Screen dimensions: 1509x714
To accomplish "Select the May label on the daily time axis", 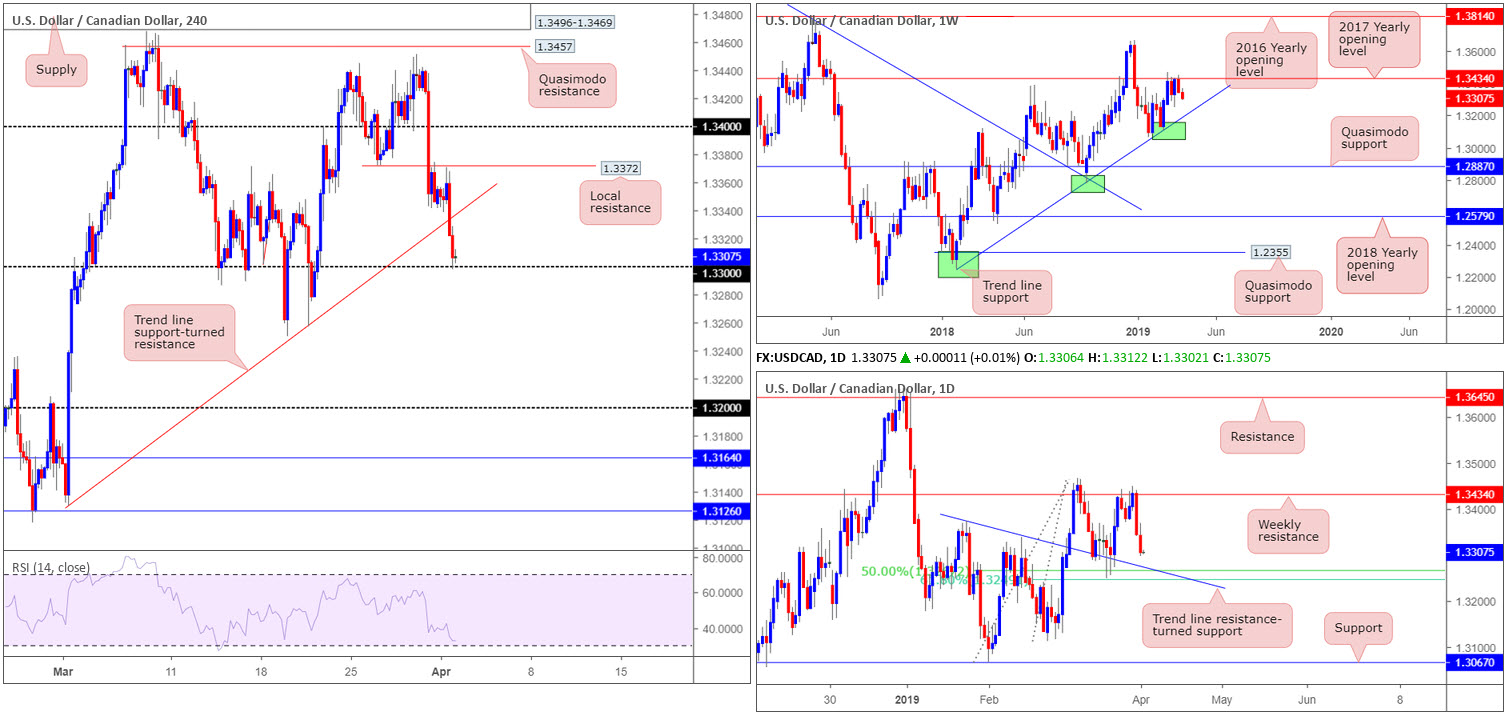I will click(1222, 699).
